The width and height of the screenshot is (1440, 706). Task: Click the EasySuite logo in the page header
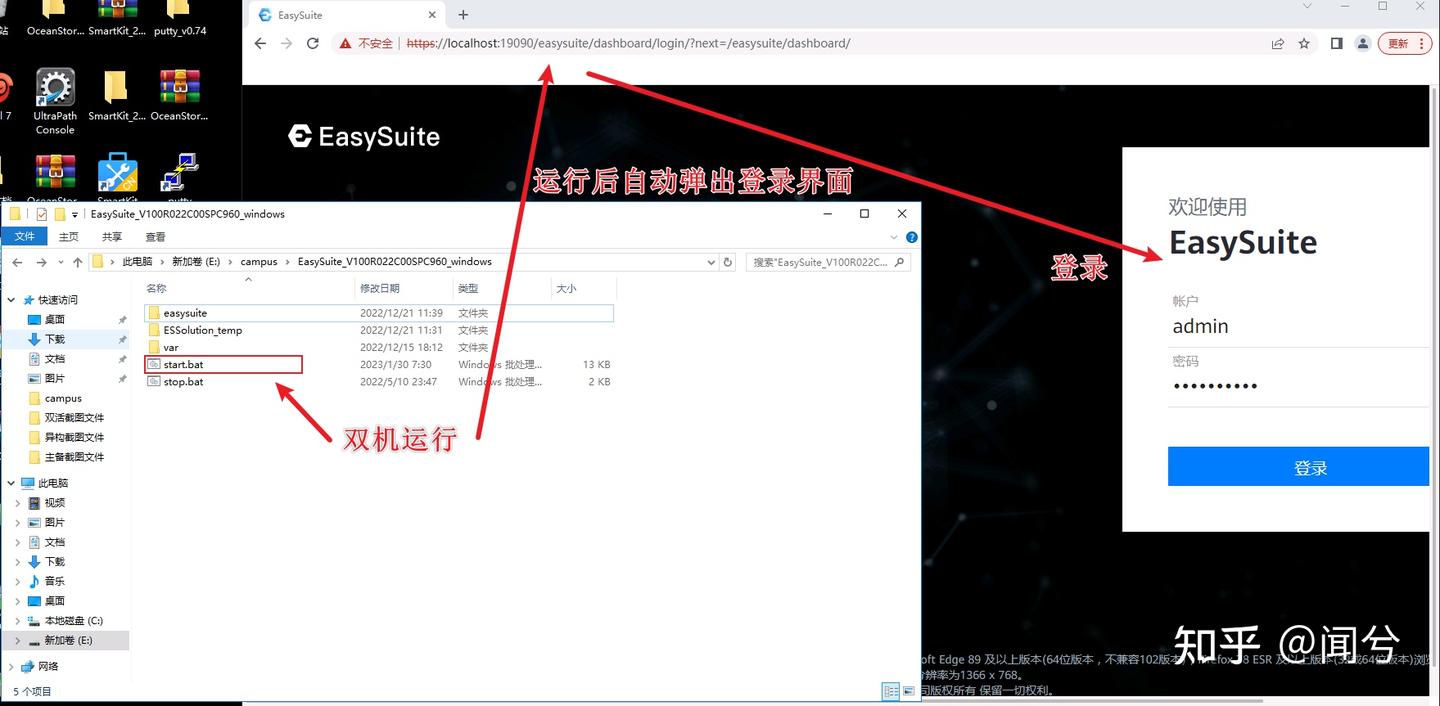pos(363,135)
